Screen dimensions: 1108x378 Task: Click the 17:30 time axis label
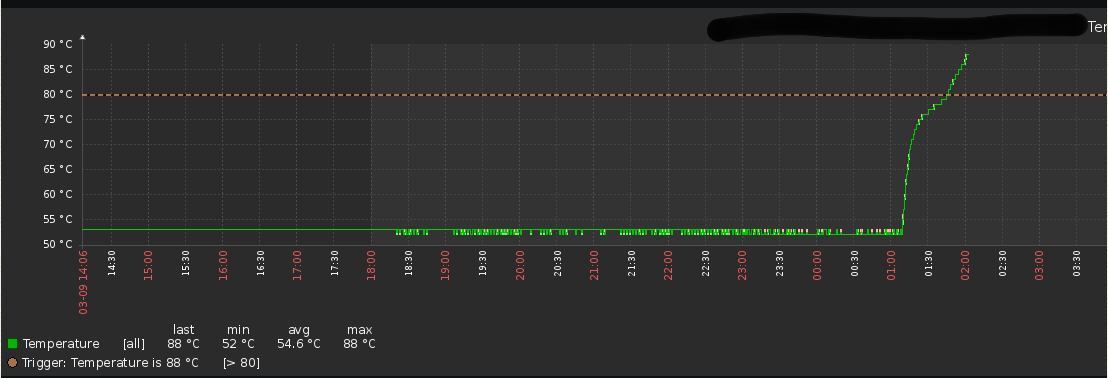(x=334, y=263)
